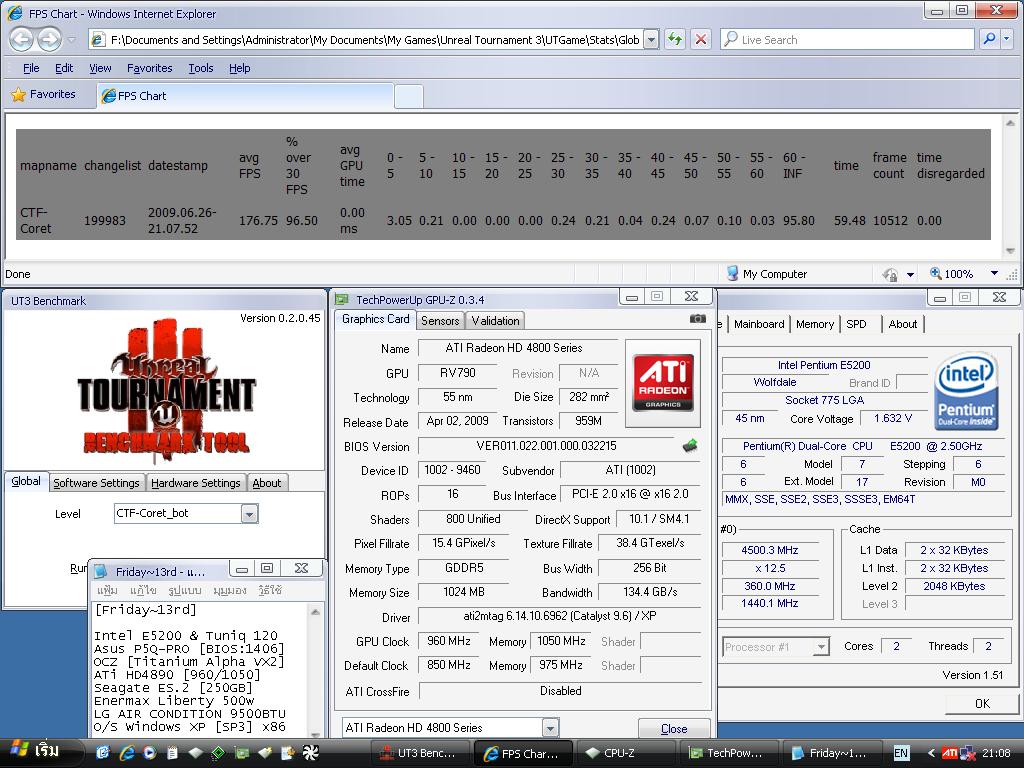
Task: Click the Live Search magnifier button
Action: tap(989, 39)
